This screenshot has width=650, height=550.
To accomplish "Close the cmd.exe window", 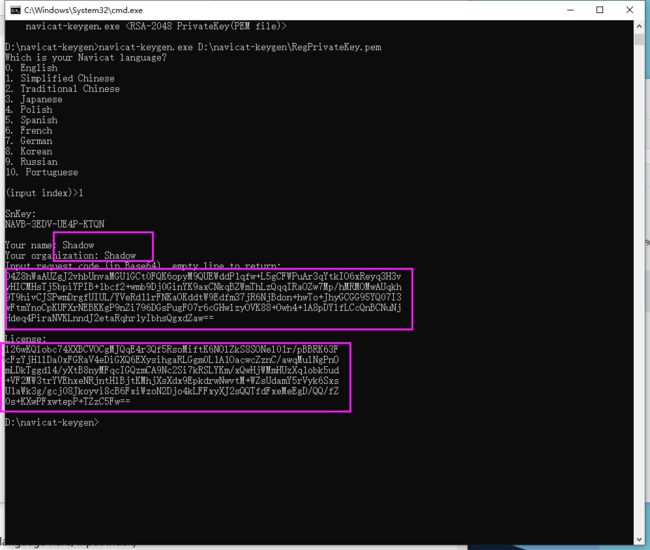I will tap(629, 10).
